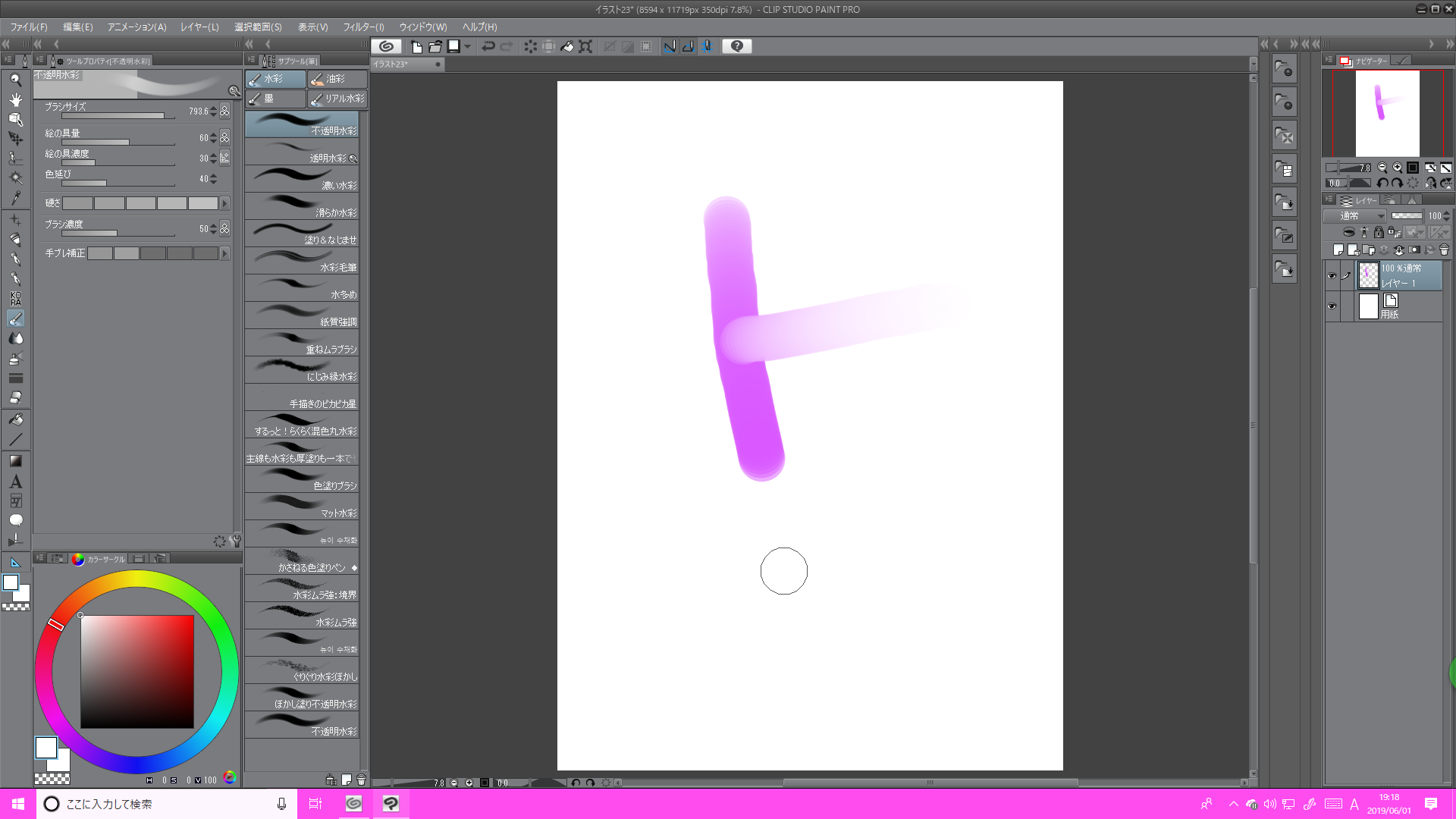This screenshot has width=1456, height=819.
Task: Toggle the Lock Layer icon
Action: click(1379, 233)
